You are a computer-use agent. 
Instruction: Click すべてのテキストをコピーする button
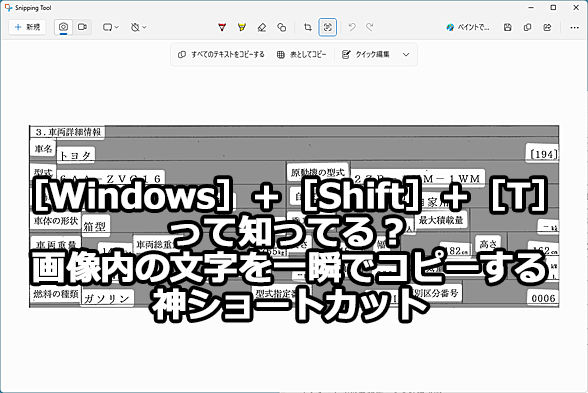[221, 54]
